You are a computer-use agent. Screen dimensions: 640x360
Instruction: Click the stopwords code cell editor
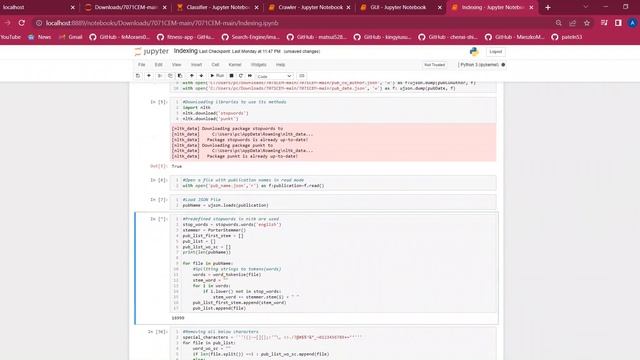pos(333,264)
